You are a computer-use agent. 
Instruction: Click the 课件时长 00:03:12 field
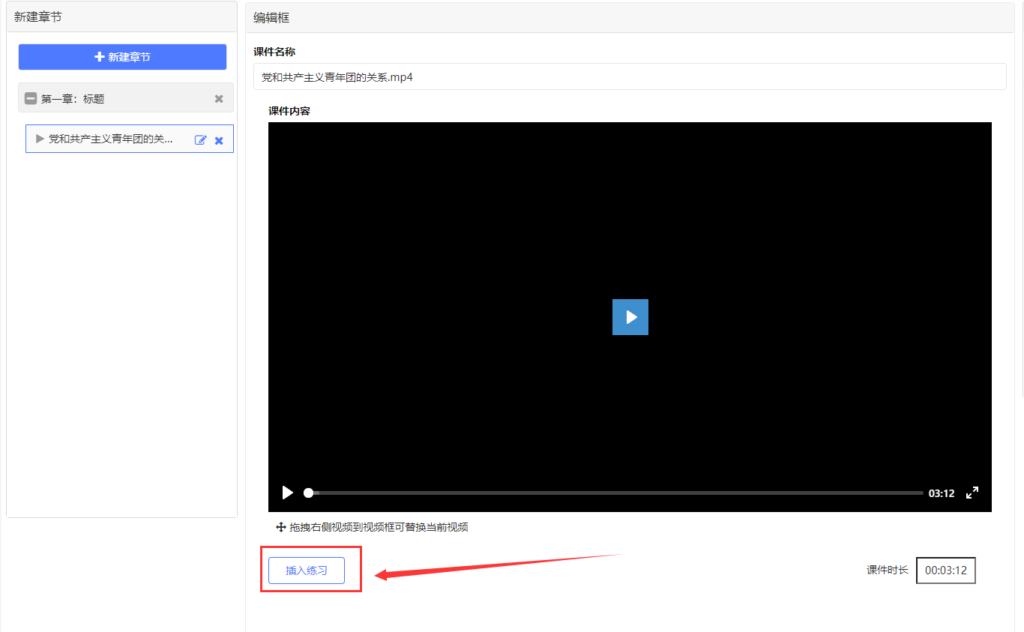point(946,570)
